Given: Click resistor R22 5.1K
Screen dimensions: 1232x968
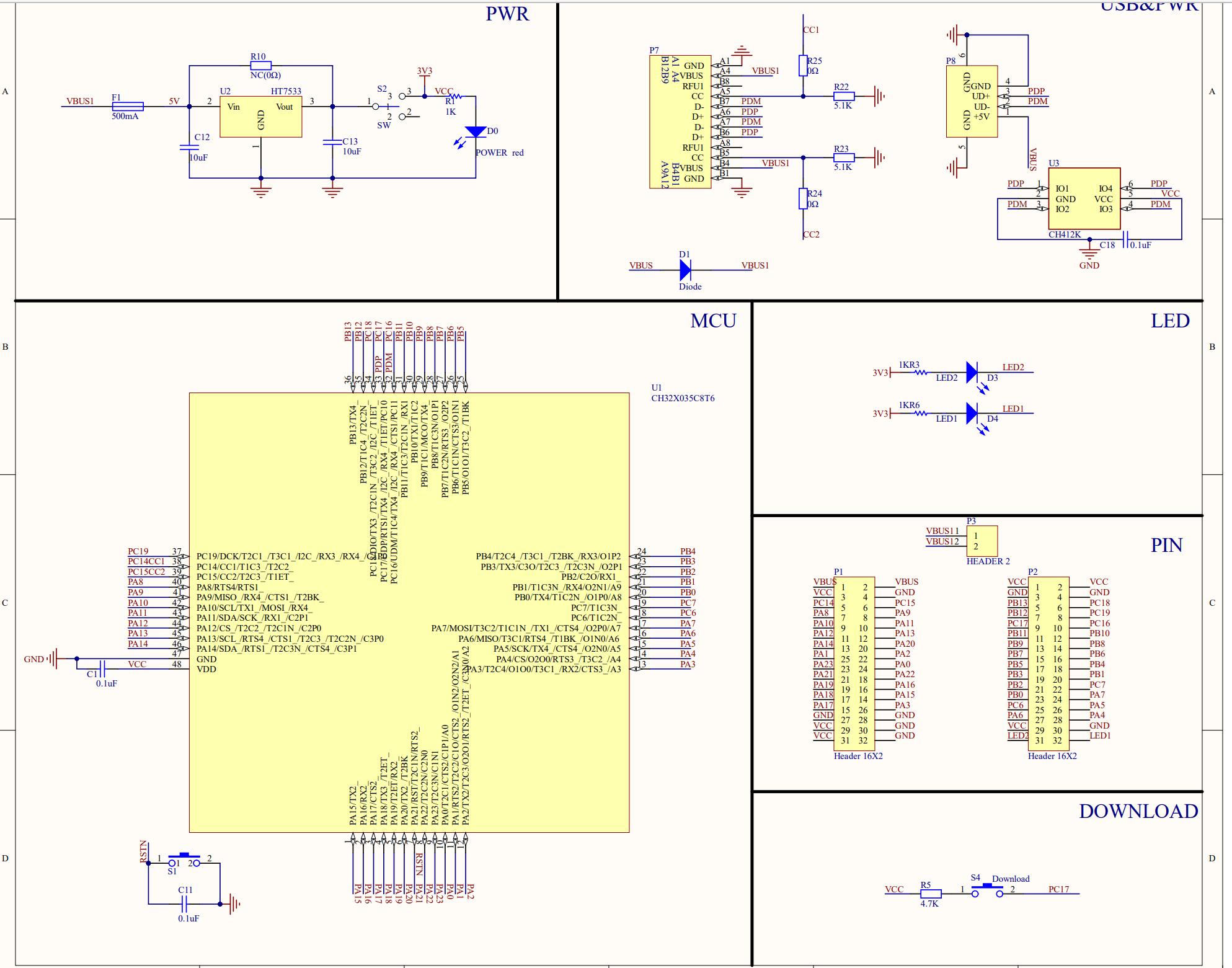Looking at the screenshot, I should click(x=843, y=96).
